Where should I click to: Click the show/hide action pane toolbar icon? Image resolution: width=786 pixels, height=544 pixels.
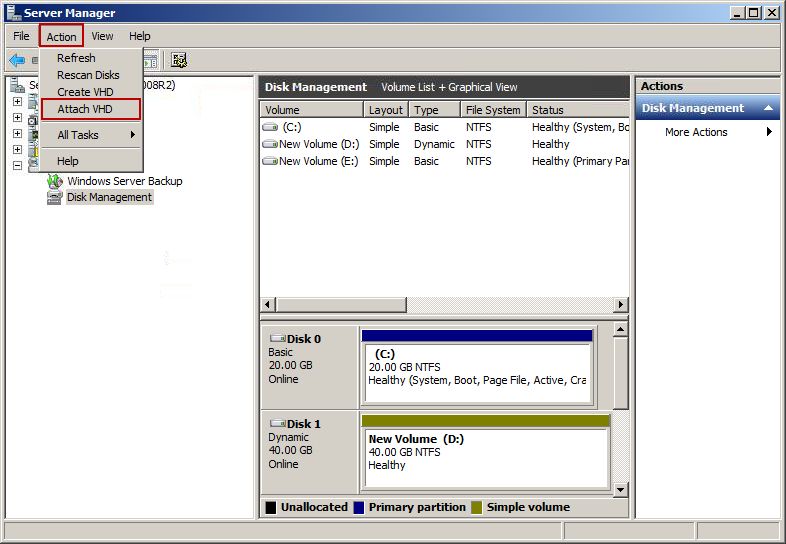(151, 61)
